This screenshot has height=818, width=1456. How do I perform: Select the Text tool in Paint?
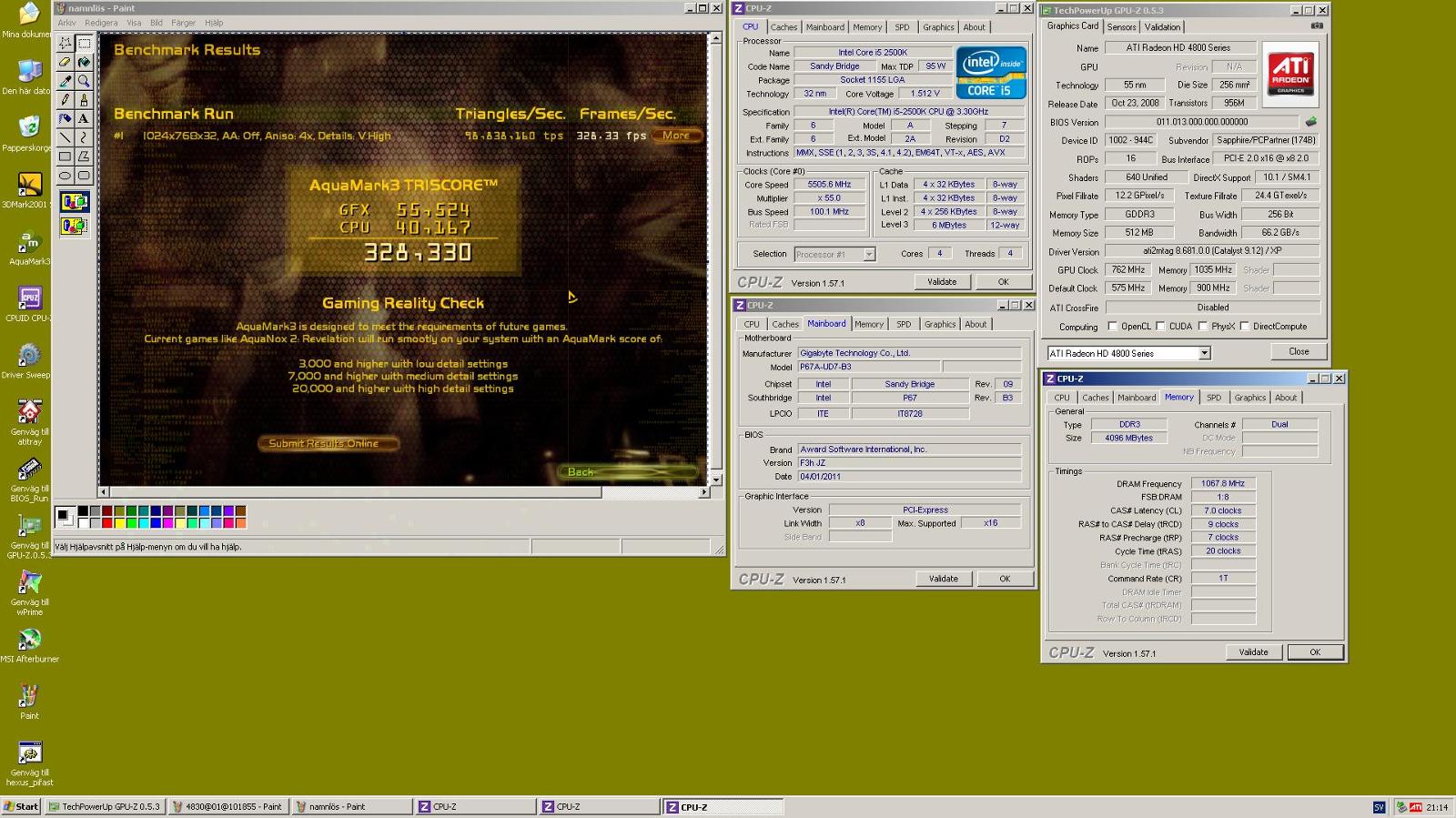(84, 118)
